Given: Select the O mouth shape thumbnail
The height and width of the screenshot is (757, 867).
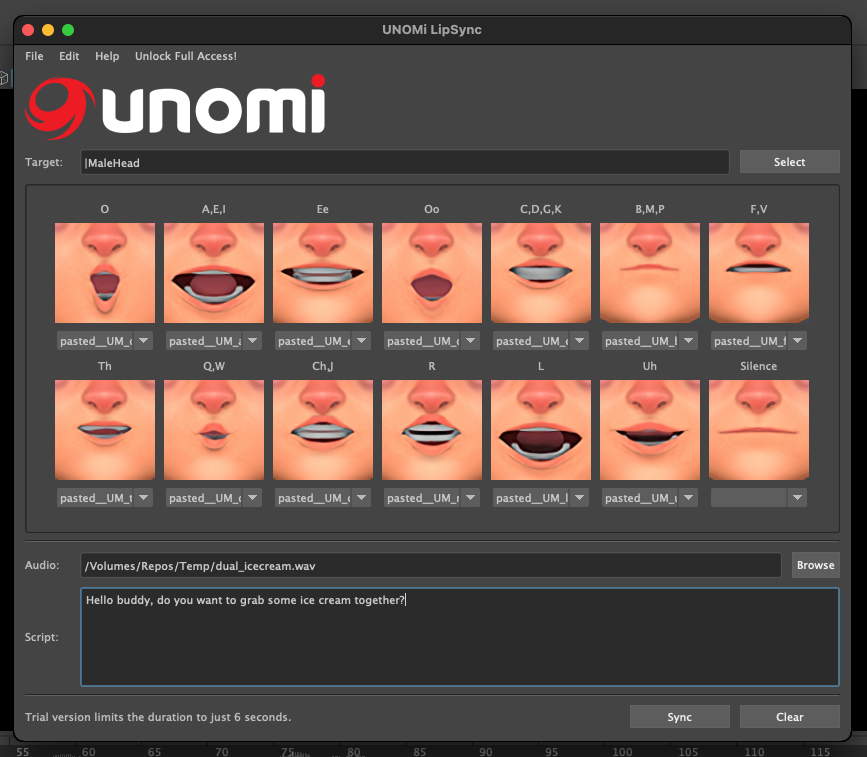Looking at the screenshot, I should [105, 273].
